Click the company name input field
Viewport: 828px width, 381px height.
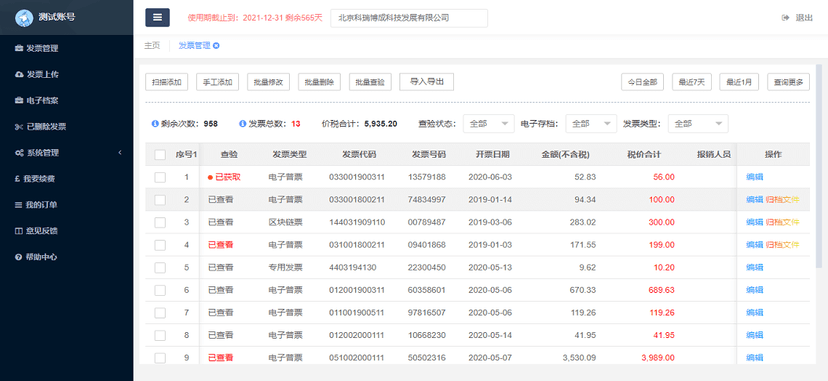pyautogui.click(x=409, y=18)
